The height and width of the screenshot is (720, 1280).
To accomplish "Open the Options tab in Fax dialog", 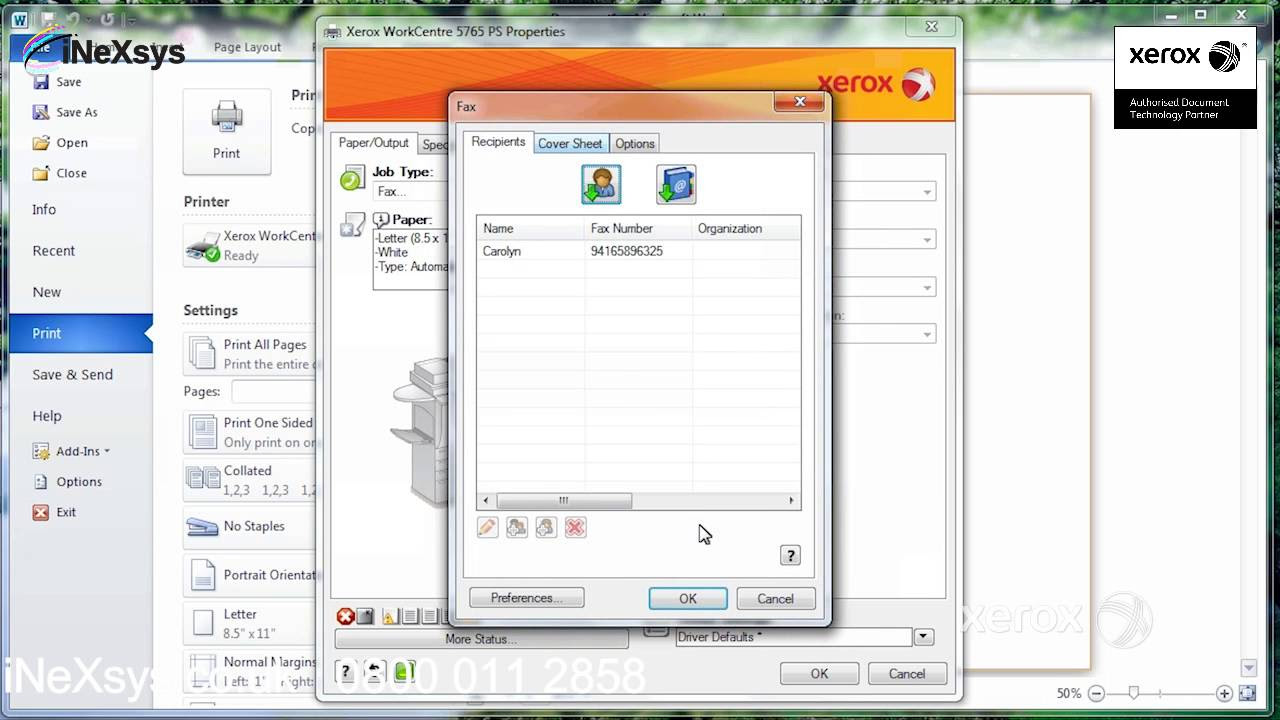I will click(634, 143).
